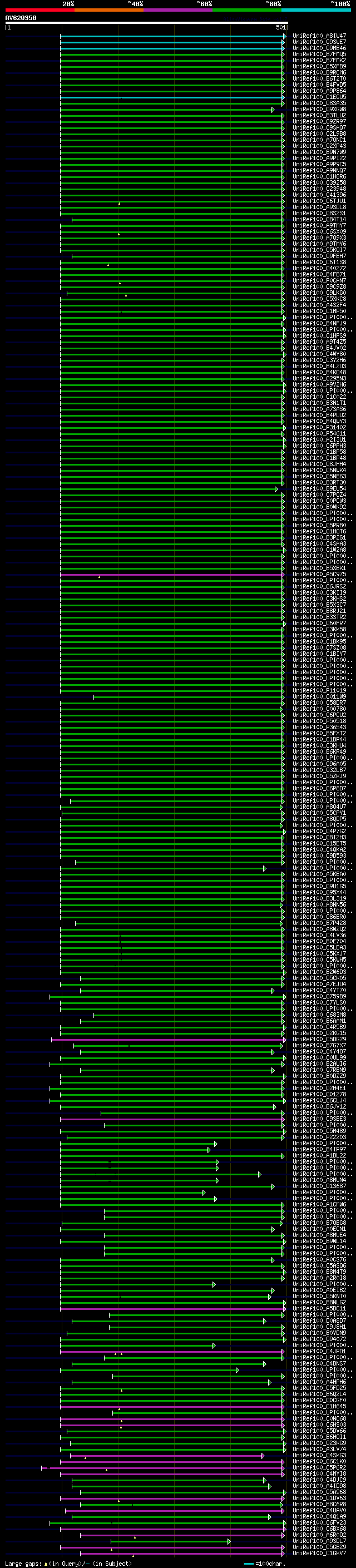The image size is (356, 1568).
Task: Select hit UniRef100_A5KEA0
Action: click(319, 874)
